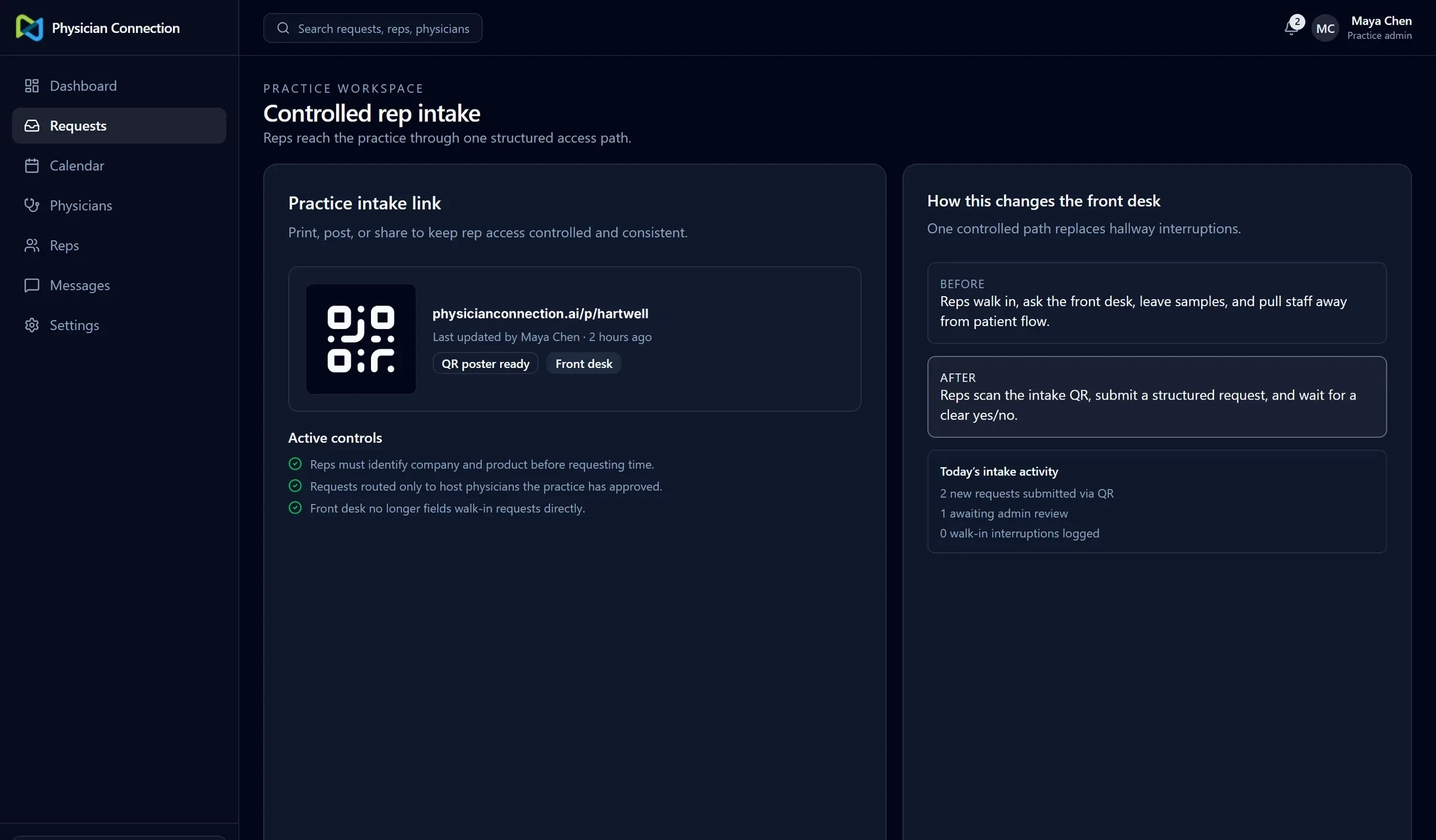Click the check icon beside approved host physicians

(x=295, y=486)
